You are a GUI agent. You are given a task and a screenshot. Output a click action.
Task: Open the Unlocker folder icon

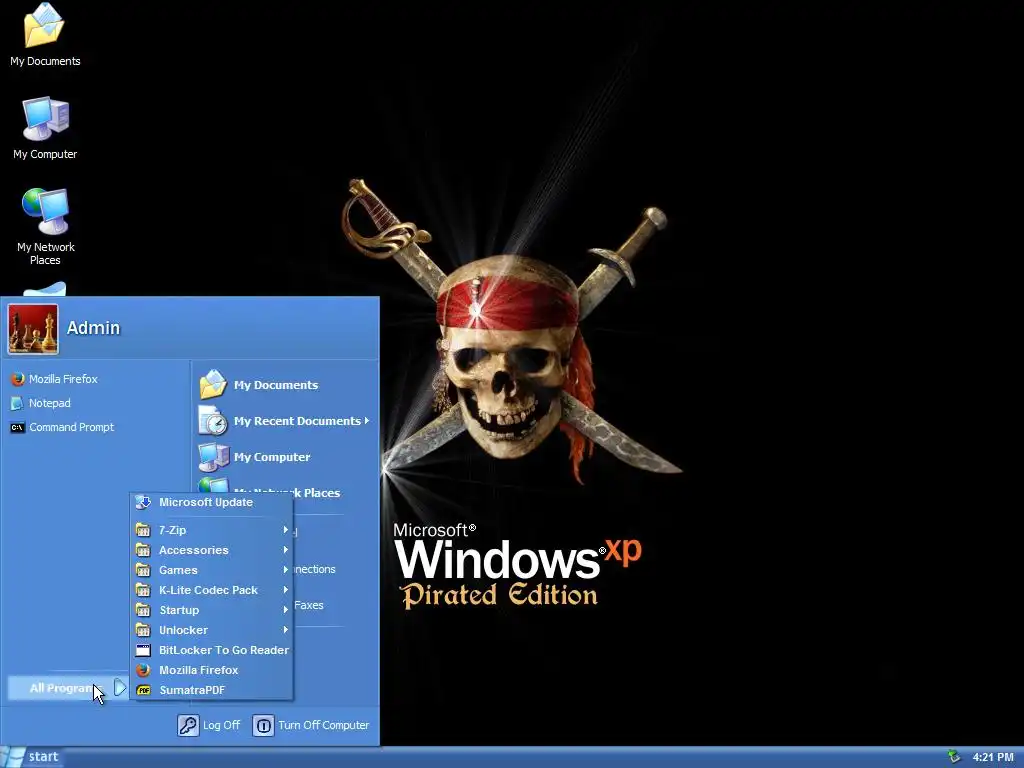pyautogui.click(x=143, y=630)
